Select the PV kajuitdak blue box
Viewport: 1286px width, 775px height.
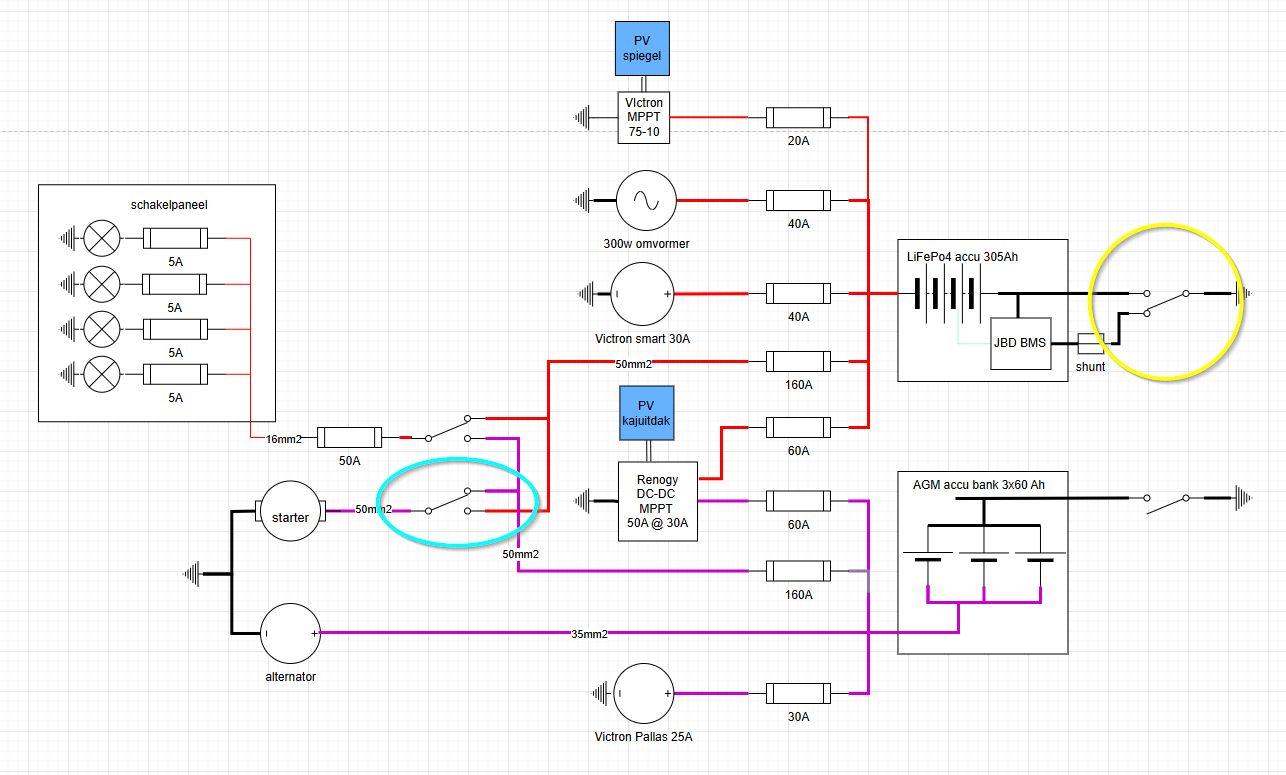click(x=647, y=411)
